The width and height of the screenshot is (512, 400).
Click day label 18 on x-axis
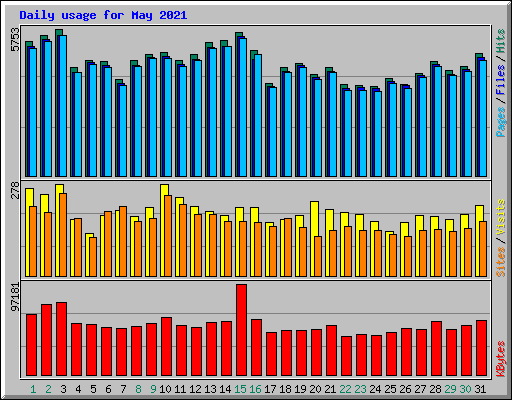pyautogui.click(x=285, y=389)
